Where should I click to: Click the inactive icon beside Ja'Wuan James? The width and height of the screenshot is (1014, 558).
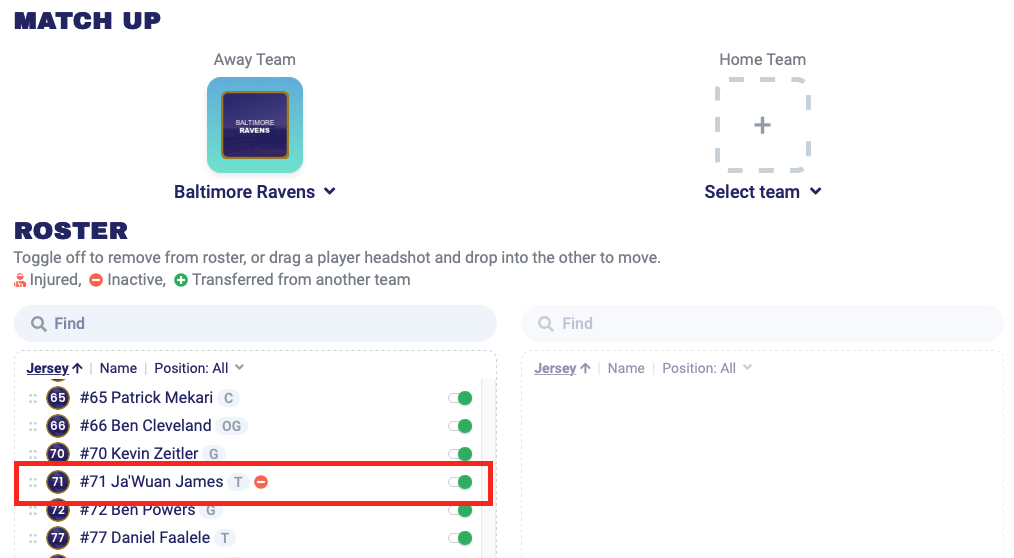click(x=261, y=482)
